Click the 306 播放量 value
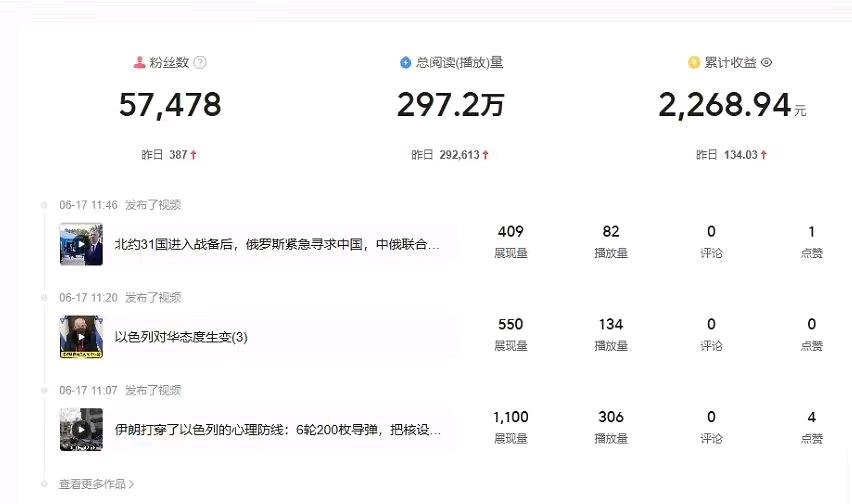852x504 pixels. click(x=611, y=417)
